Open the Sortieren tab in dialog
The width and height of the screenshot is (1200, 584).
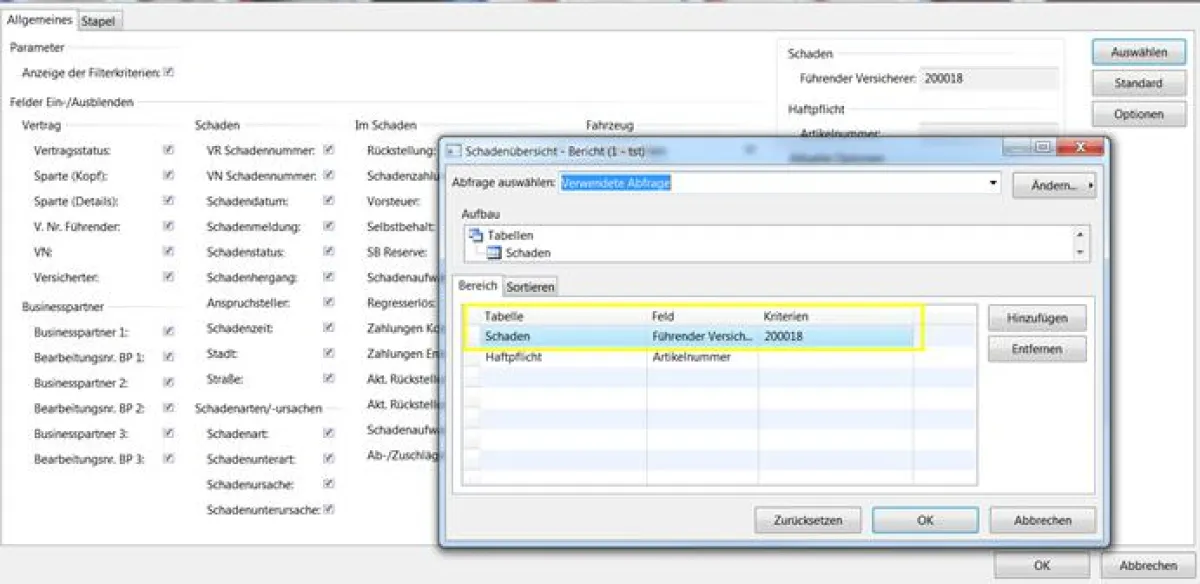pos(530,287)
